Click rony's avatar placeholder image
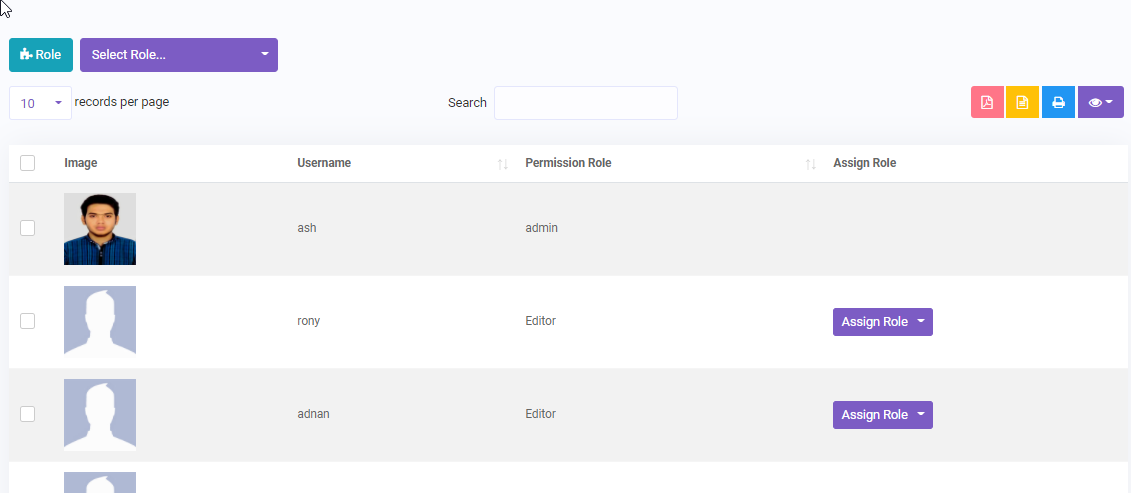Screen dimensions: 1131x493 pos(100,321)
